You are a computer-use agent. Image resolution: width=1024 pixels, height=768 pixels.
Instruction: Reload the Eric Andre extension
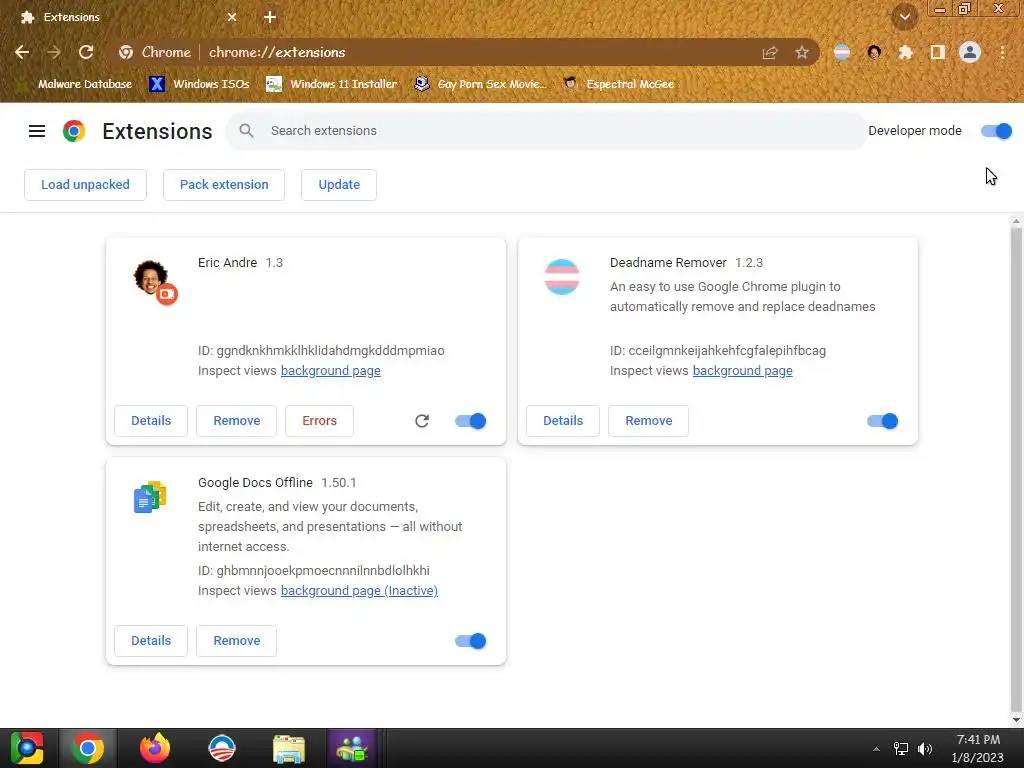(x=422, y=421)
